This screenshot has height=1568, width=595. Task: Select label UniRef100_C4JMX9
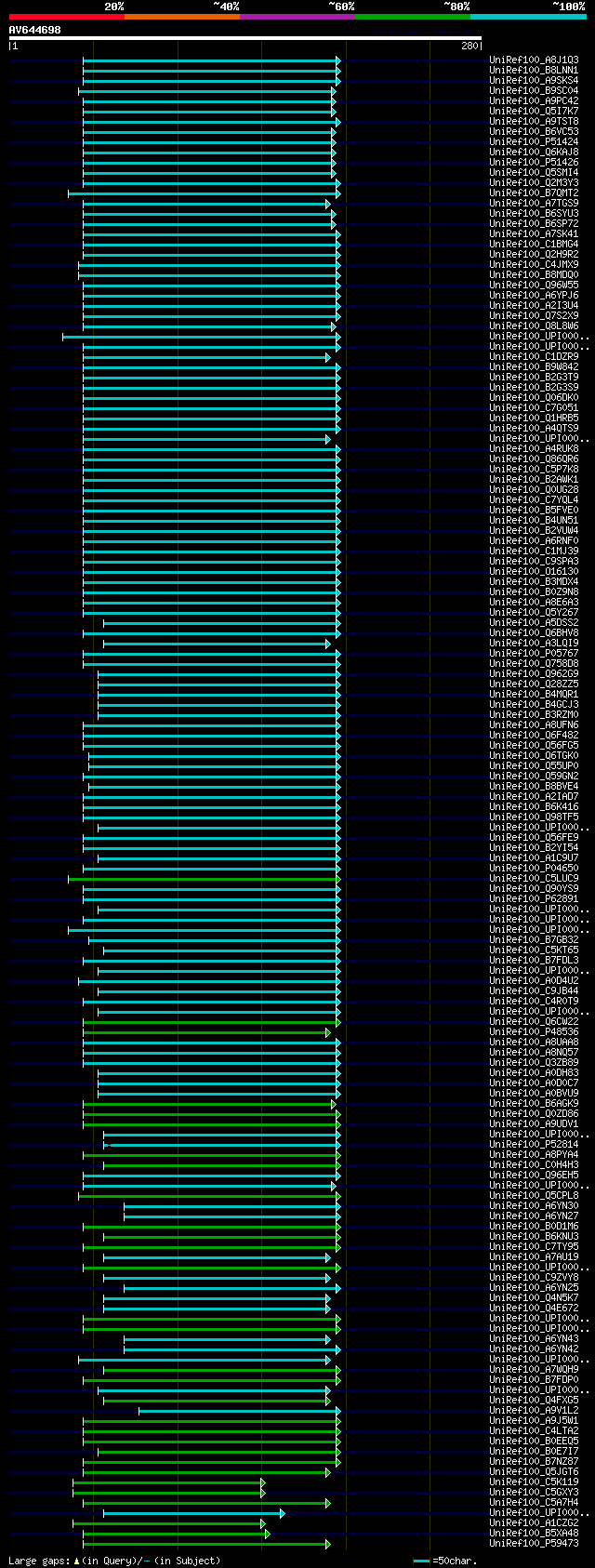[x=534, y=265]
